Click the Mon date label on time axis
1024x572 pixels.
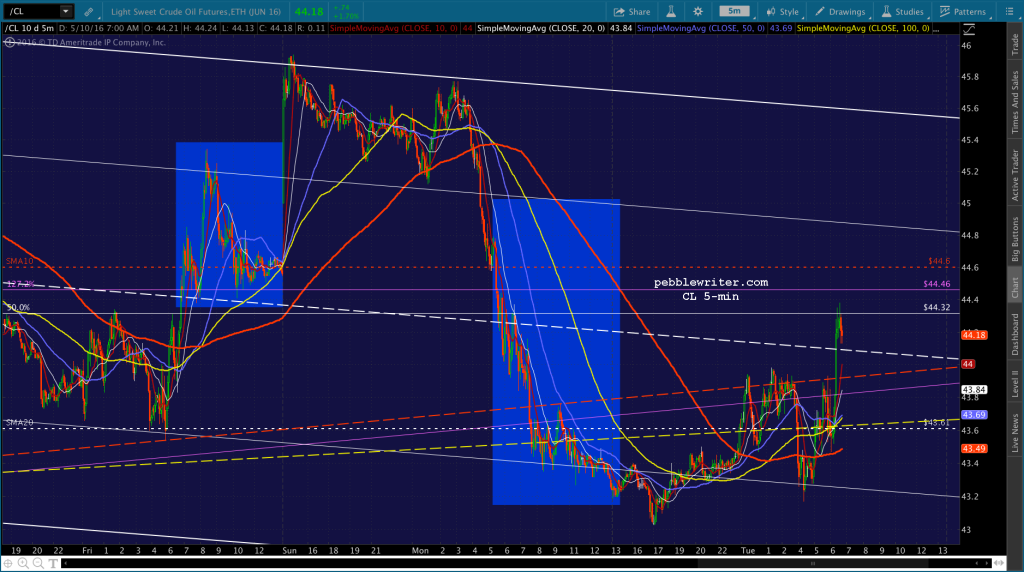point(420,550)
